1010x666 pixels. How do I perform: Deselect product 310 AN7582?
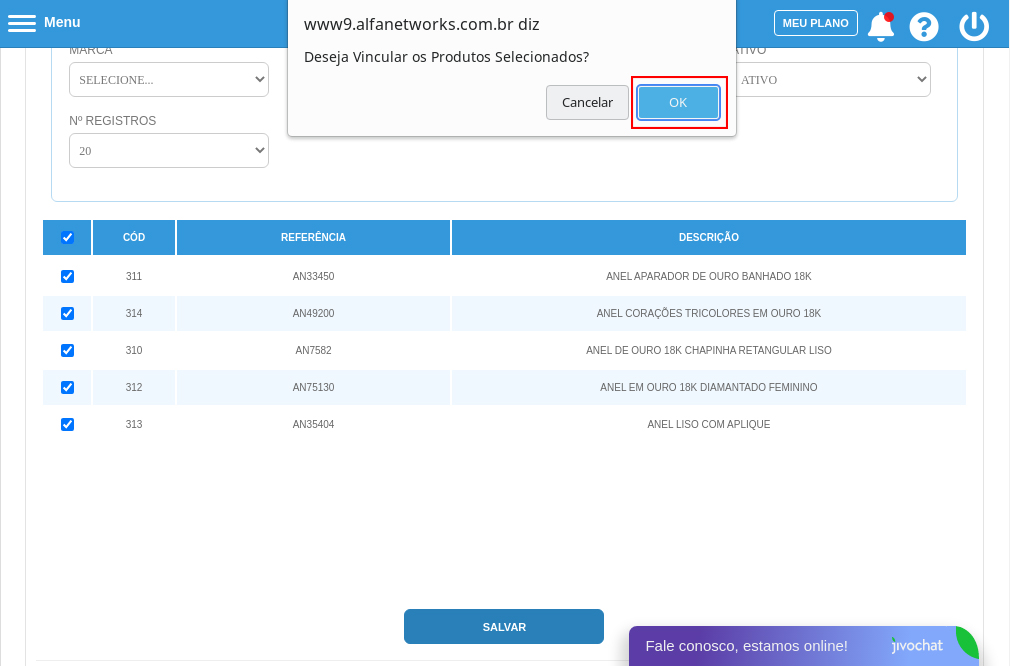(x=67, y=350)
